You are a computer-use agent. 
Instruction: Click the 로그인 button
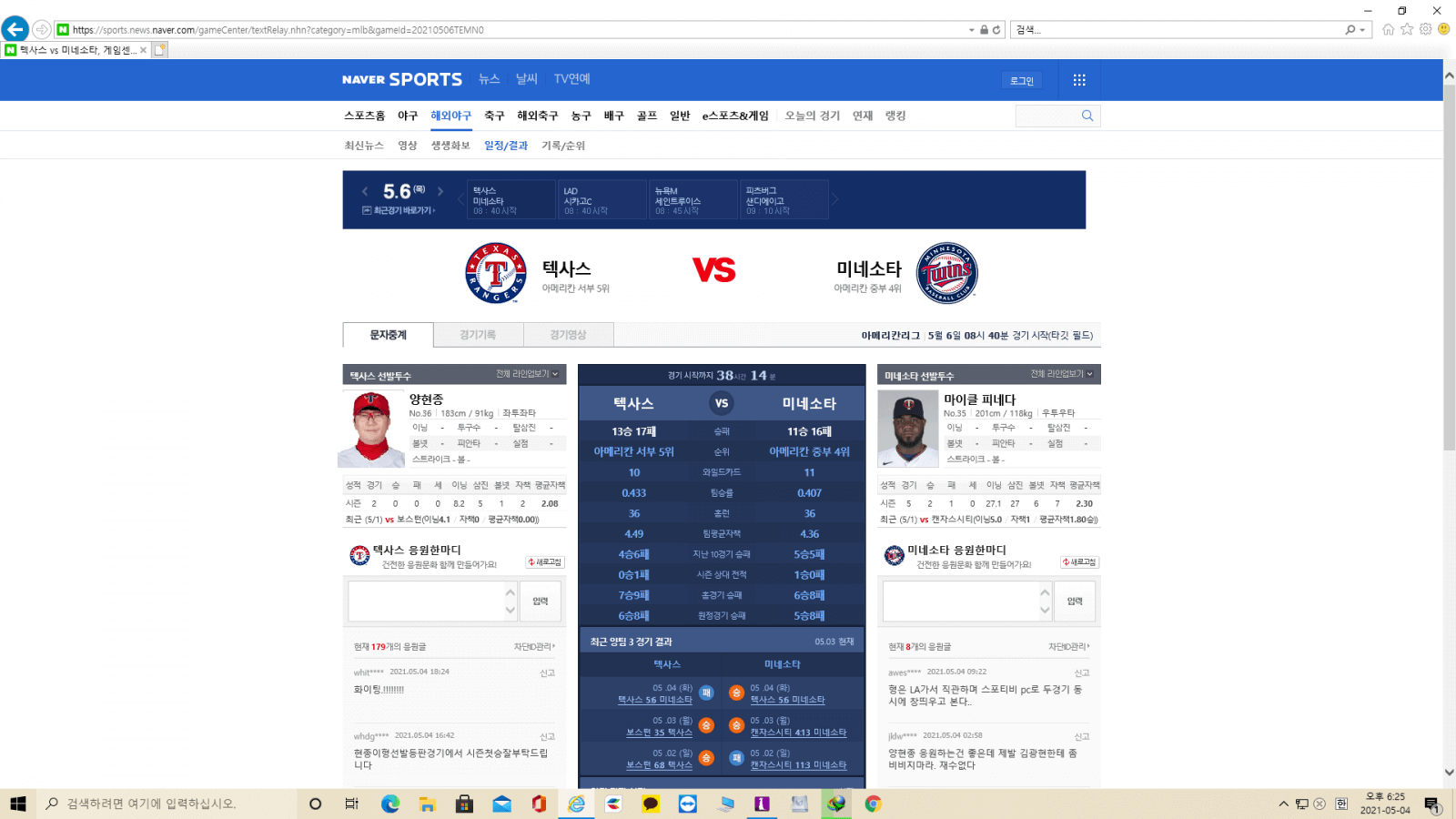(x=1022, y=81)
